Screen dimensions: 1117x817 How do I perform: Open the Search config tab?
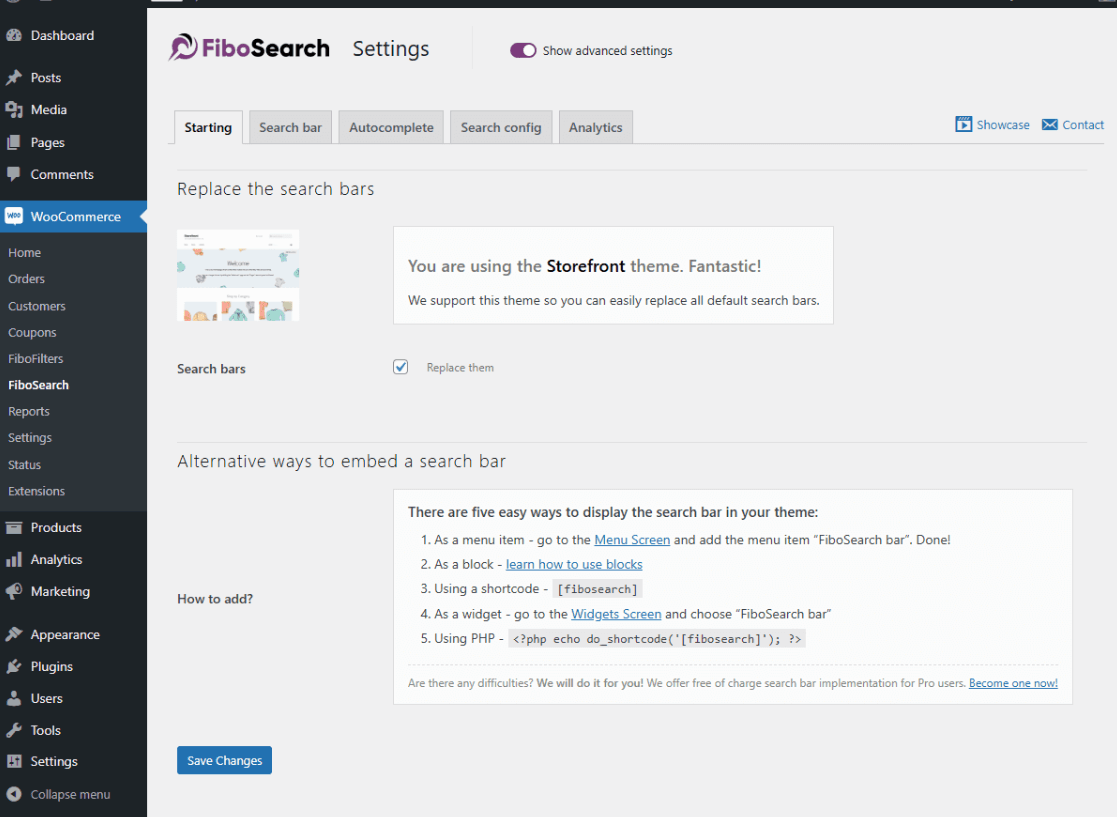tap(501, 127)
